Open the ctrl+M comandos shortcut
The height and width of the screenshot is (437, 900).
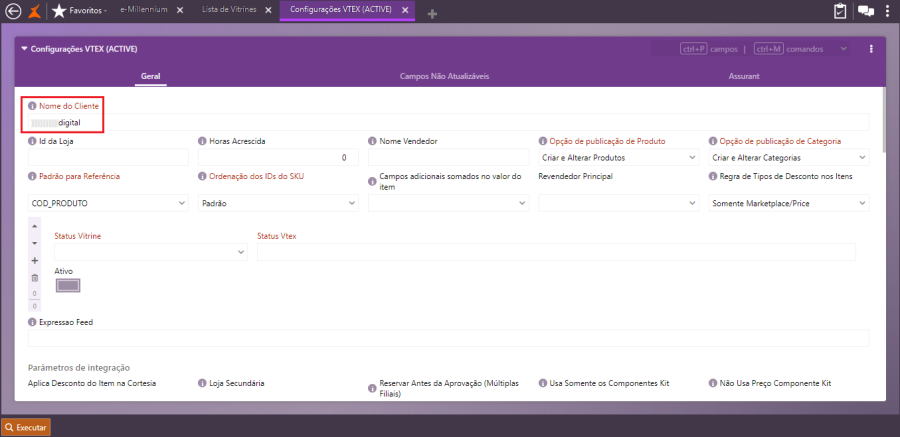point(789,49)
